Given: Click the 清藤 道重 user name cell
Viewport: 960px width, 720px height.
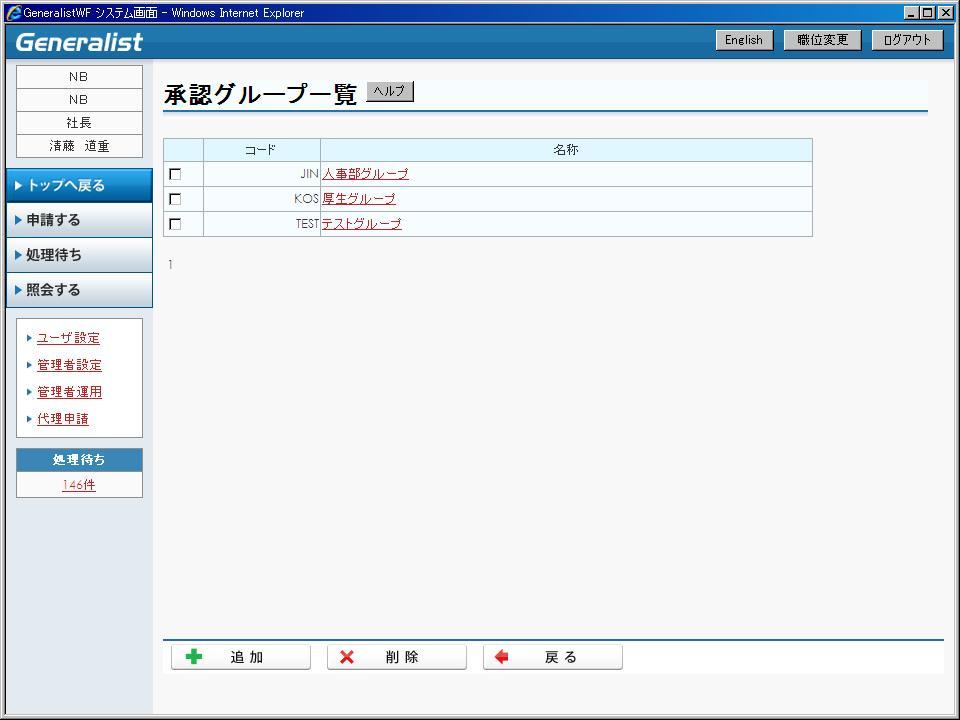Looking at the screenshot, I should [x=79, y=146].
